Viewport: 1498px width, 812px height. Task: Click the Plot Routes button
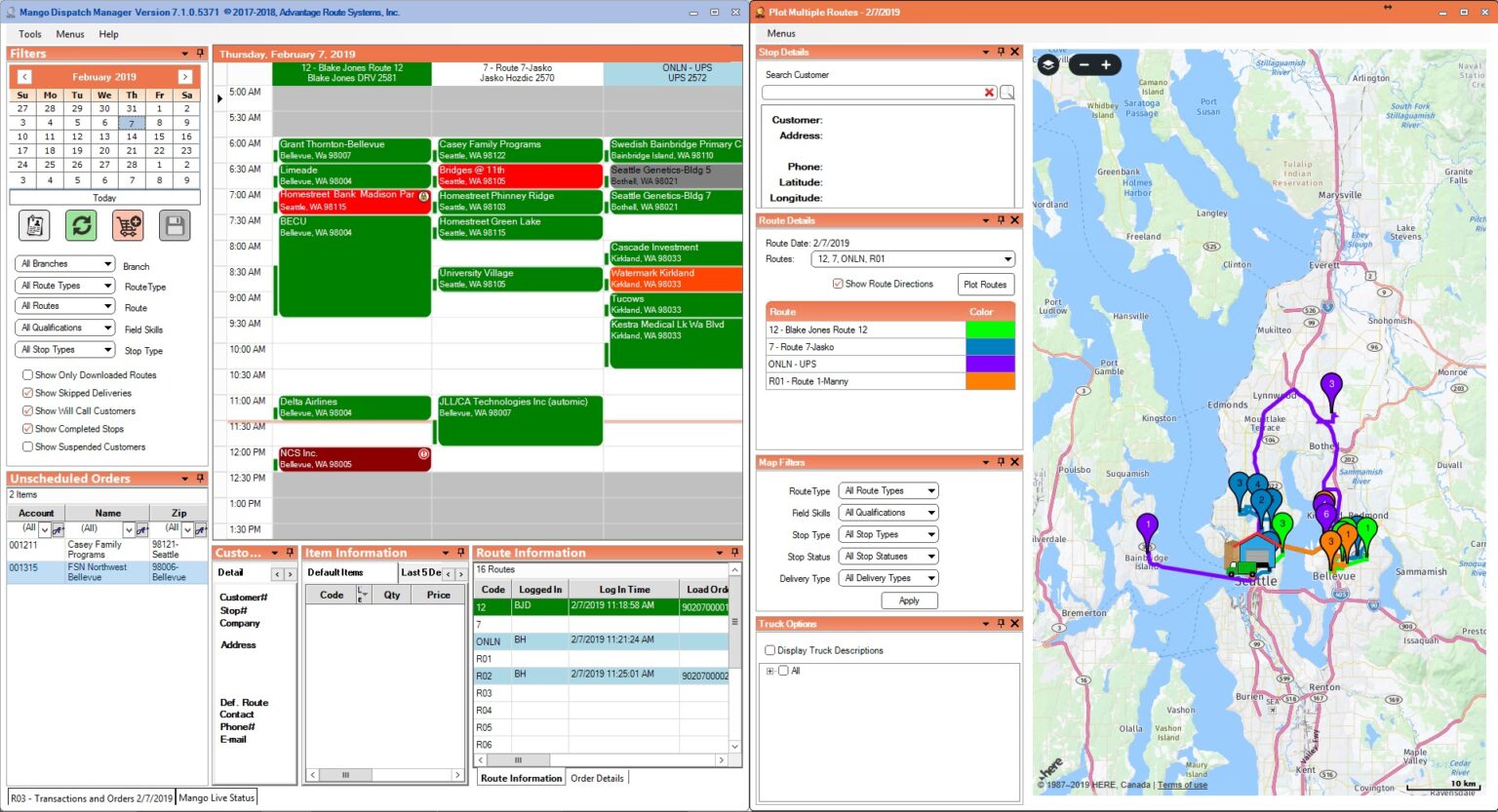pyautogui.click(x=985, y=285)
